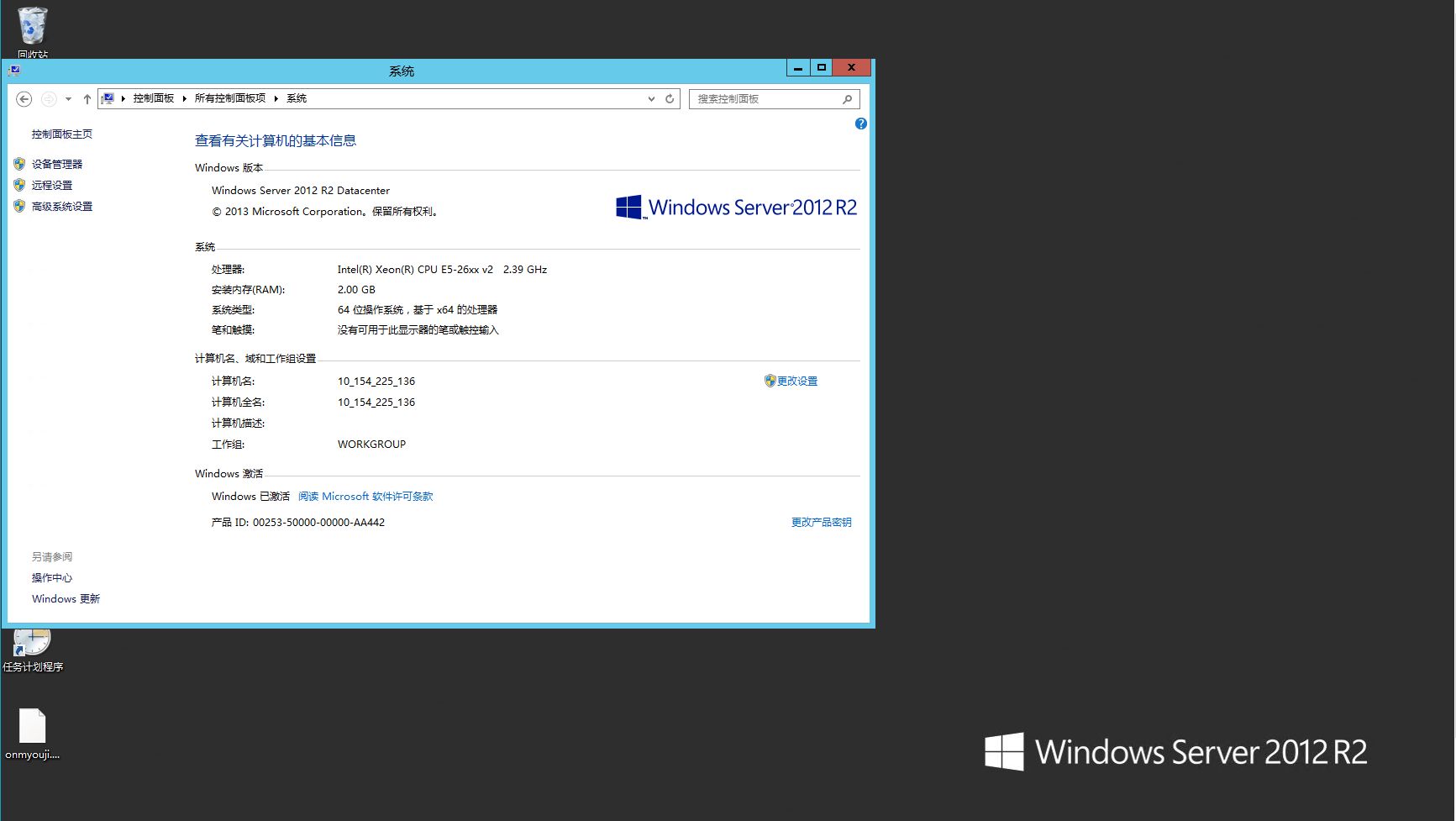This screenshot has width=1456, height=821.
Task: Open 设备管理器 link
Action: [x=57, y=165]
